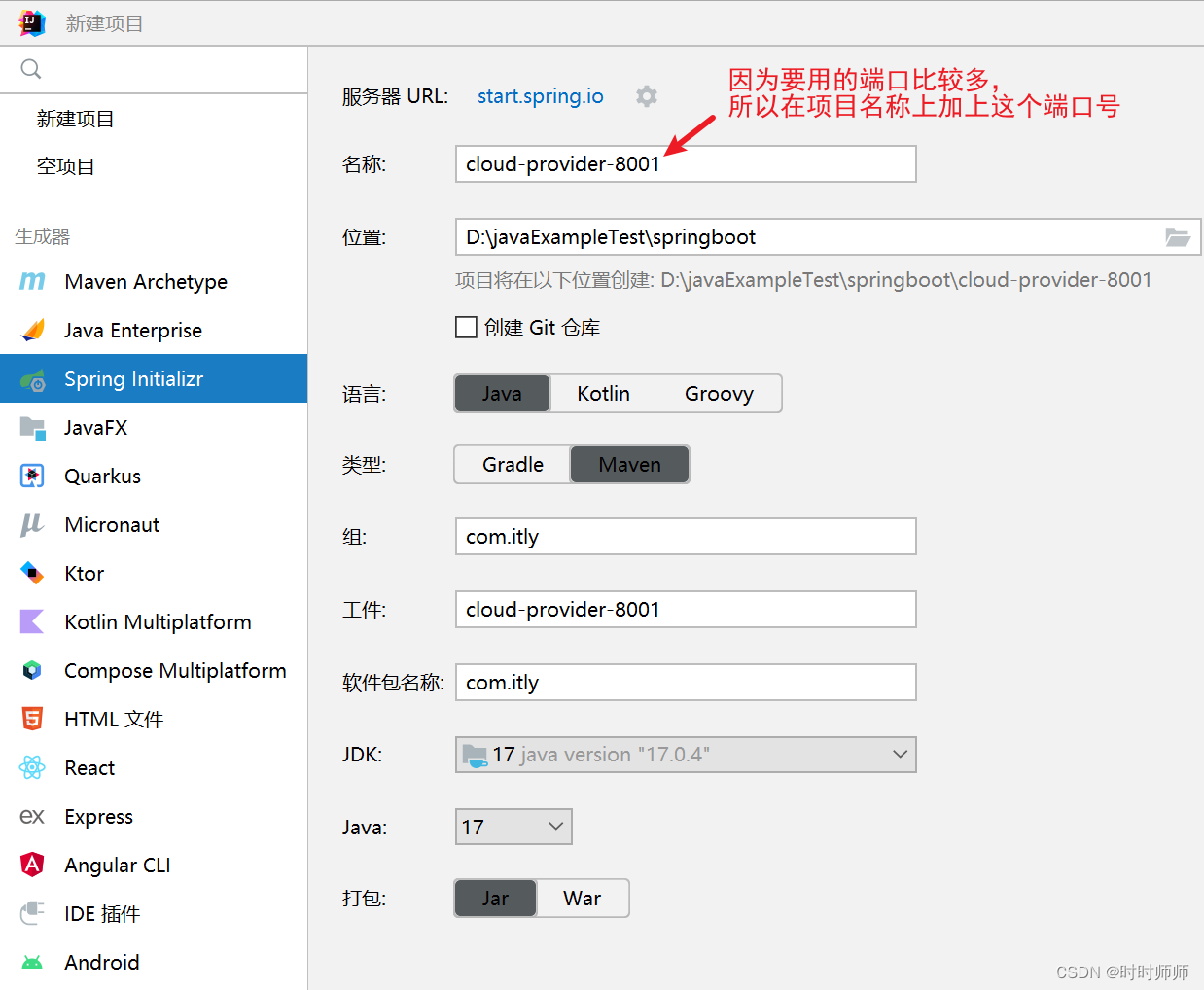Click the 工件 artifact field

click(x=686, y=609)
